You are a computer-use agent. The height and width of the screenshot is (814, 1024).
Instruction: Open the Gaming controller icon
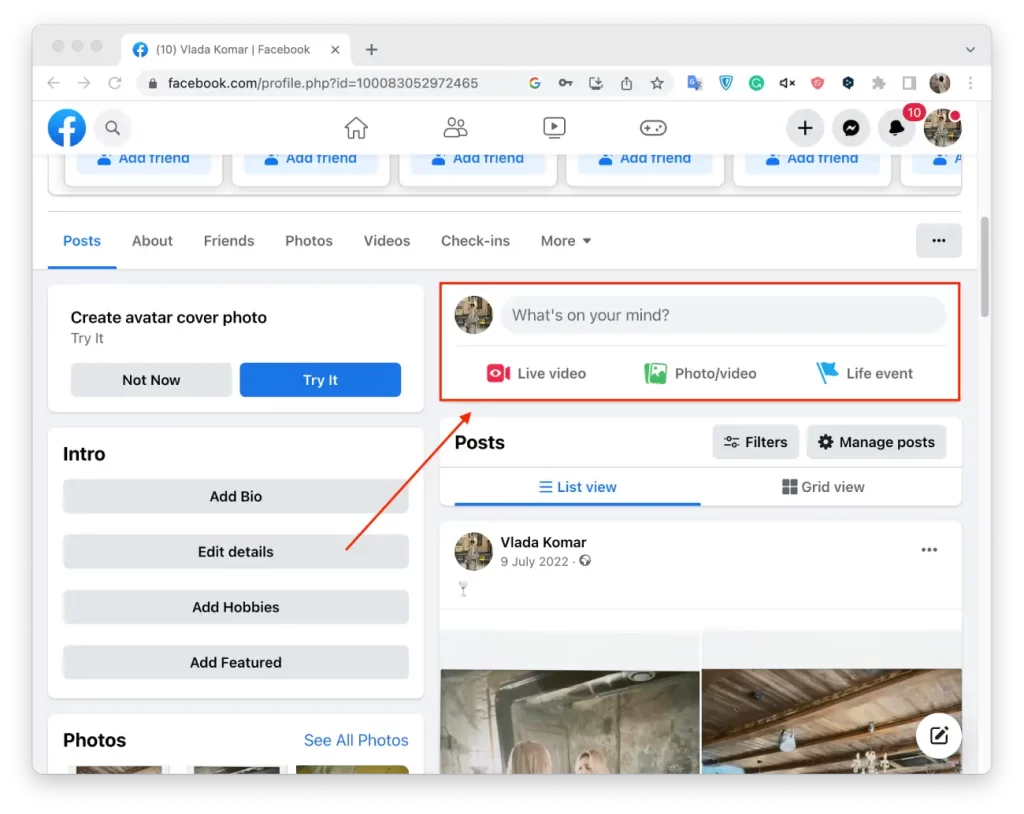(x=653, y=128)
